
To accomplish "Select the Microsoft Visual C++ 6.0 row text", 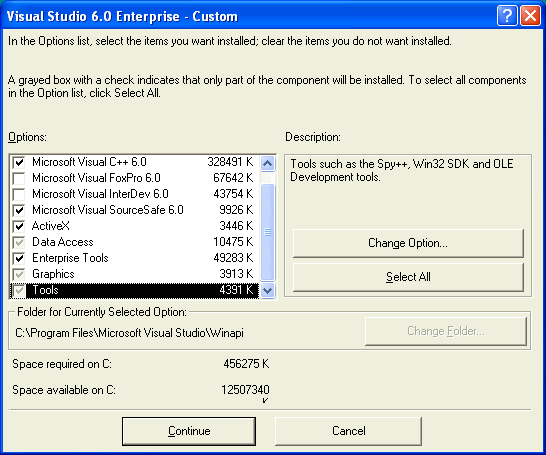I will tap(89, 162).
